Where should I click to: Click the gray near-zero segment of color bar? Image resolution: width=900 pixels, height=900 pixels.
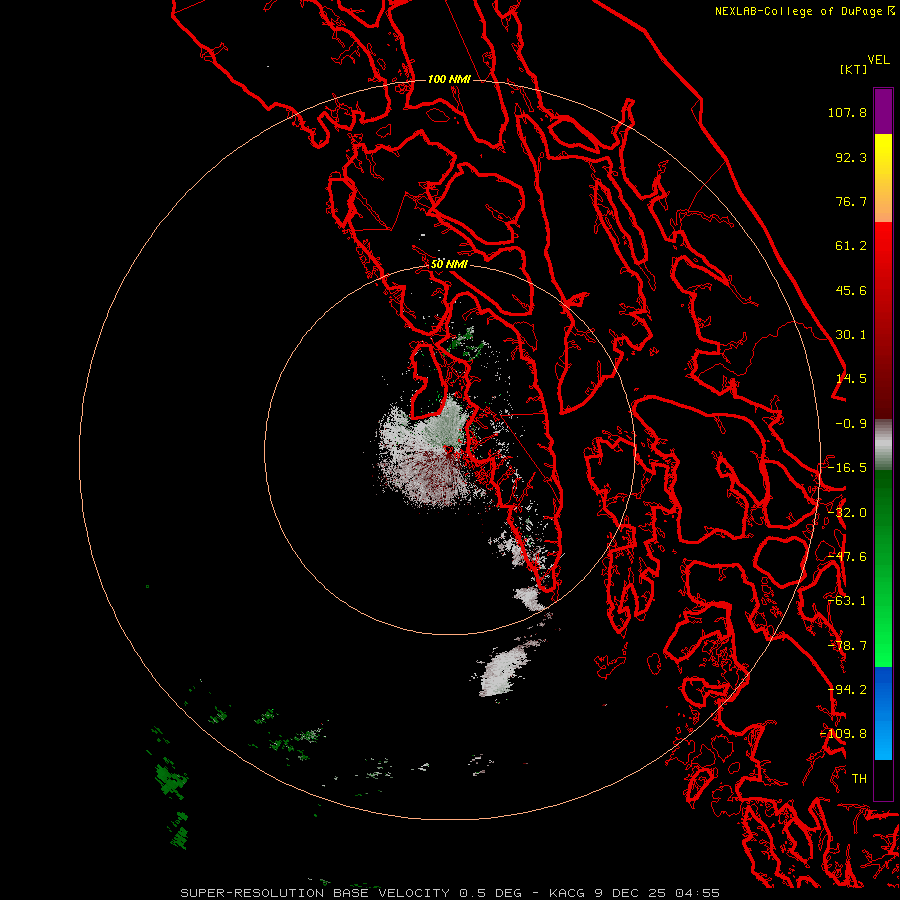[x=883, y=445]
